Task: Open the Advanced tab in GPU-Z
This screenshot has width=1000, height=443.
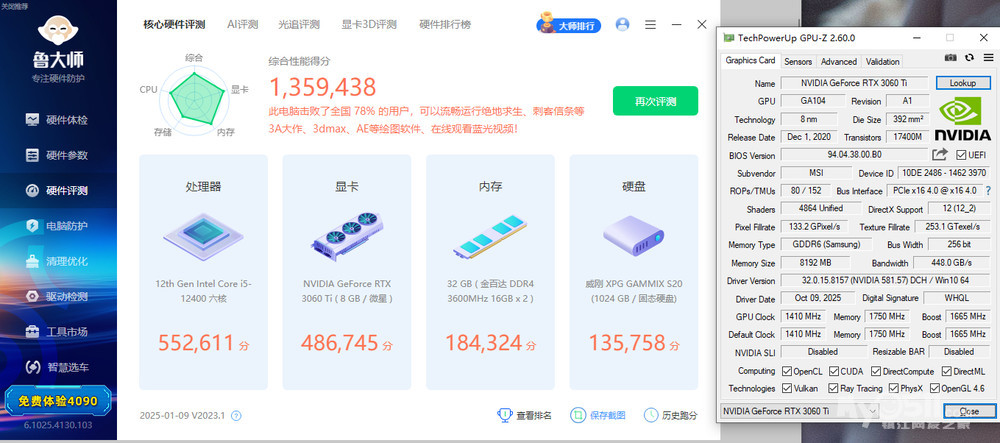Action: [x=838, y=61]
